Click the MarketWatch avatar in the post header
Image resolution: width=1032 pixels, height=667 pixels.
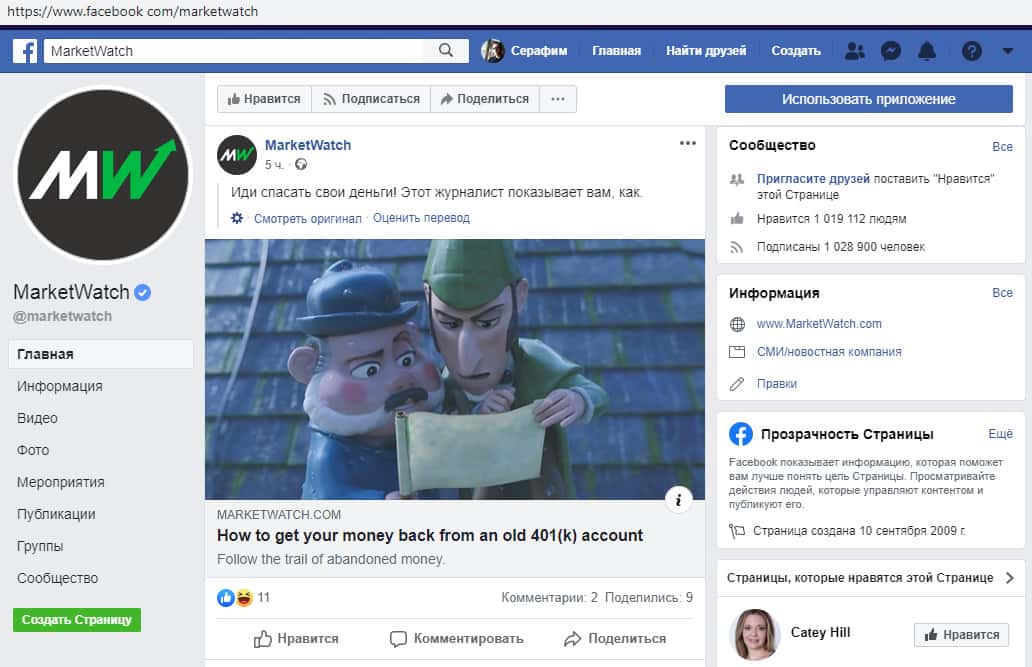(237, 155)
